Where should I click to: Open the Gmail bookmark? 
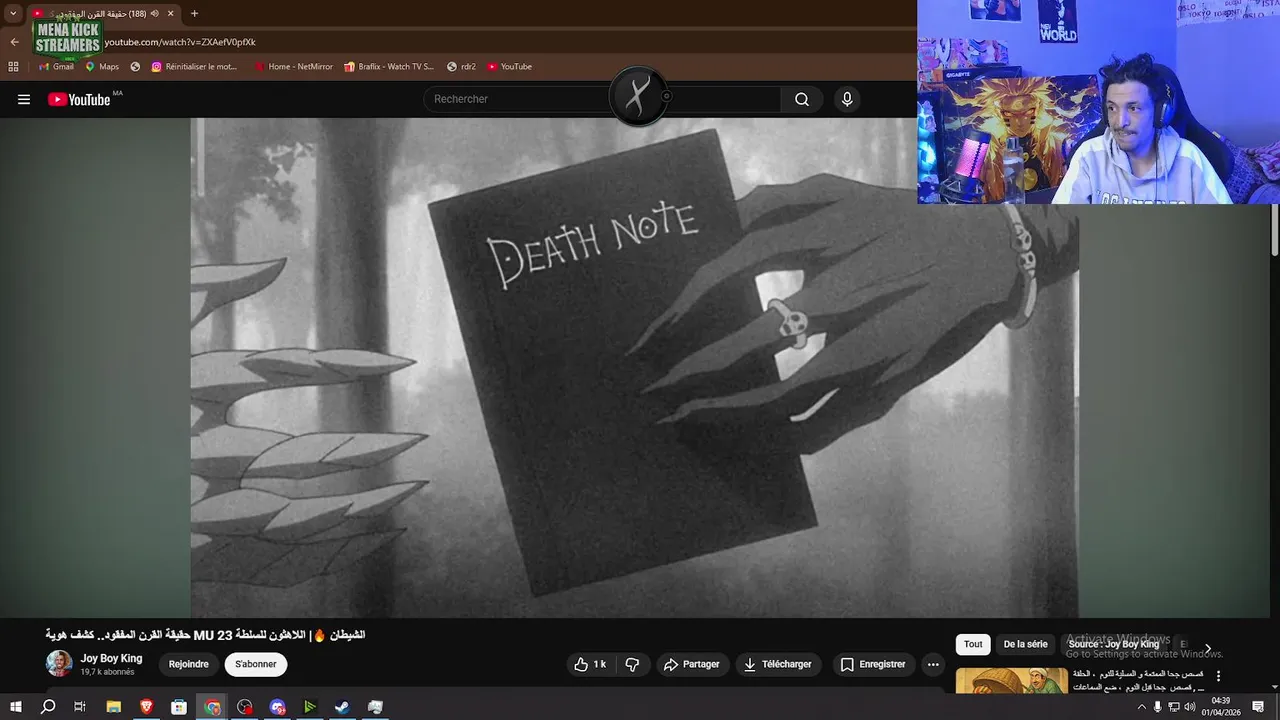click(x=56, y=67)
